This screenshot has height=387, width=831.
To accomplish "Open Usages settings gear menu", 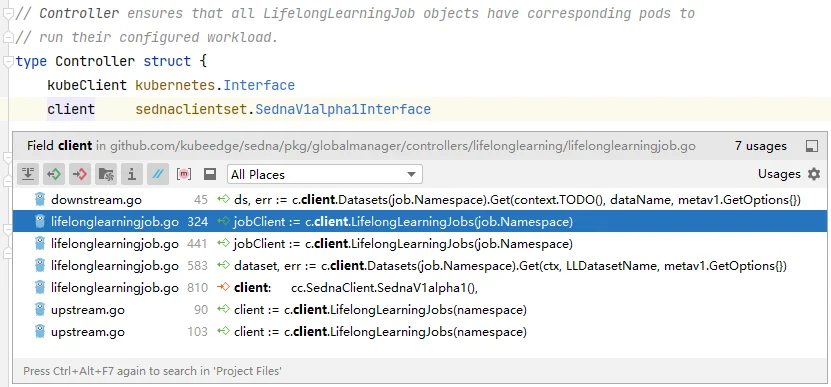I will 814,174.
